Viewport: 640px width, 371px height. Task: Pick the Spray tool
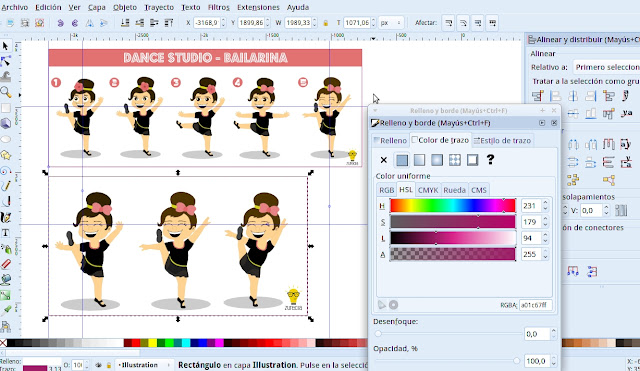(5, 249)
